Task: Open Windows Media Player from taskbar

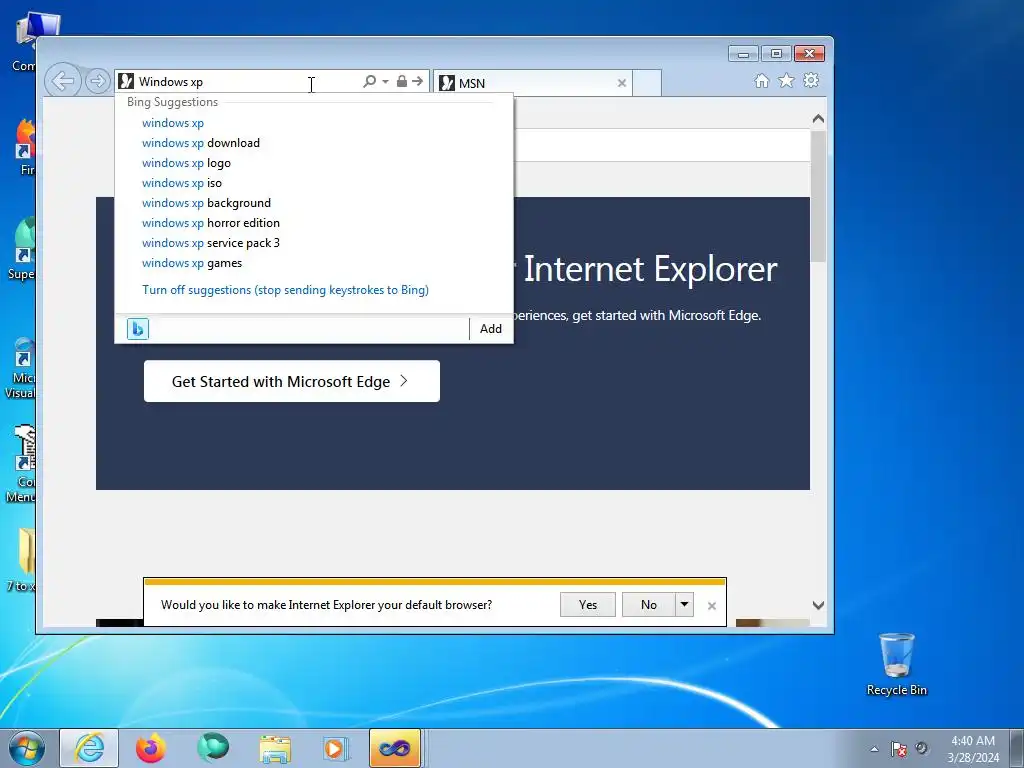Action: pos(336,748)
